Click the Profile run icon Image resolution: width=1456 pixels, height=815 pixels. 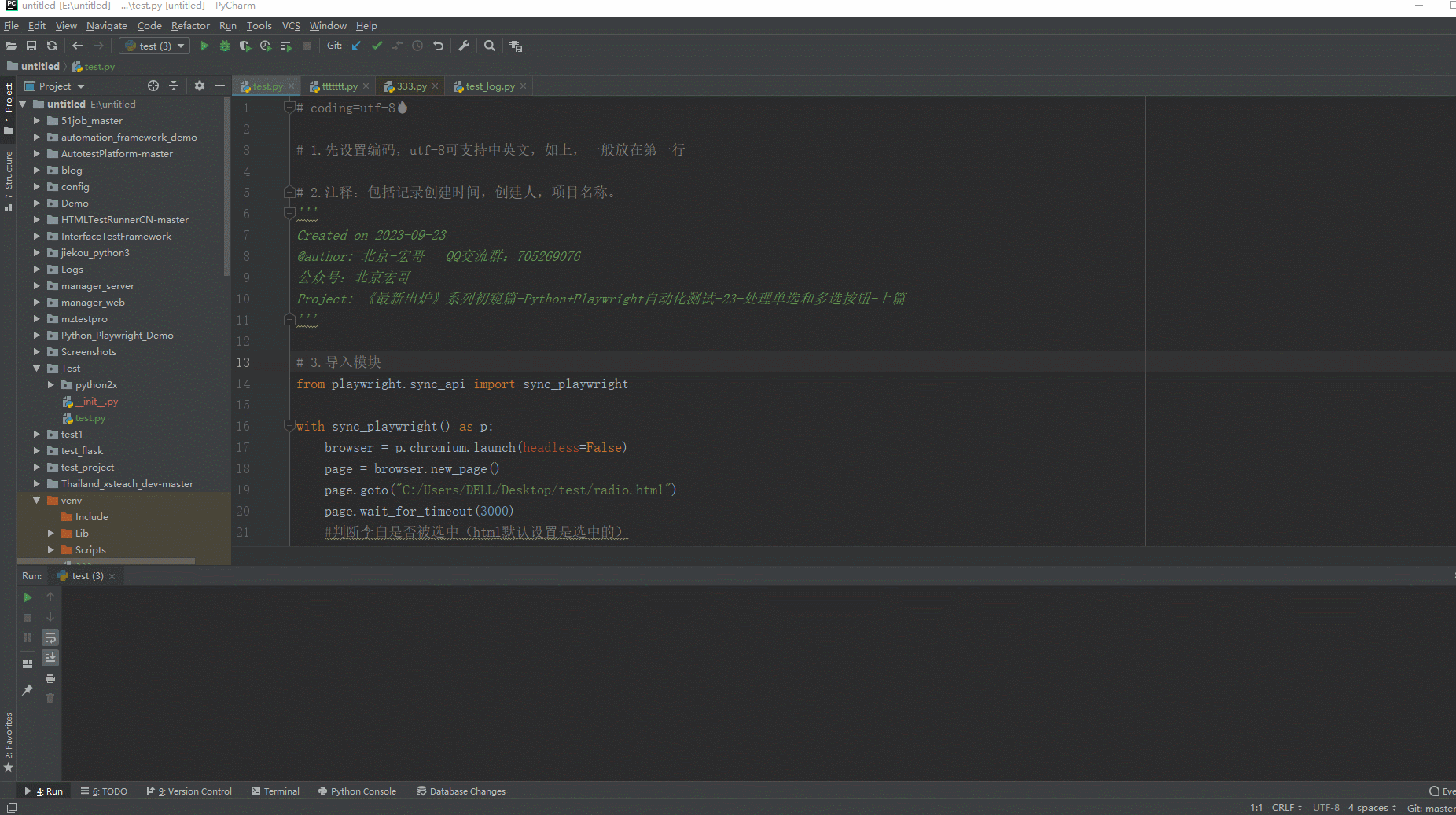click(266, 46)
